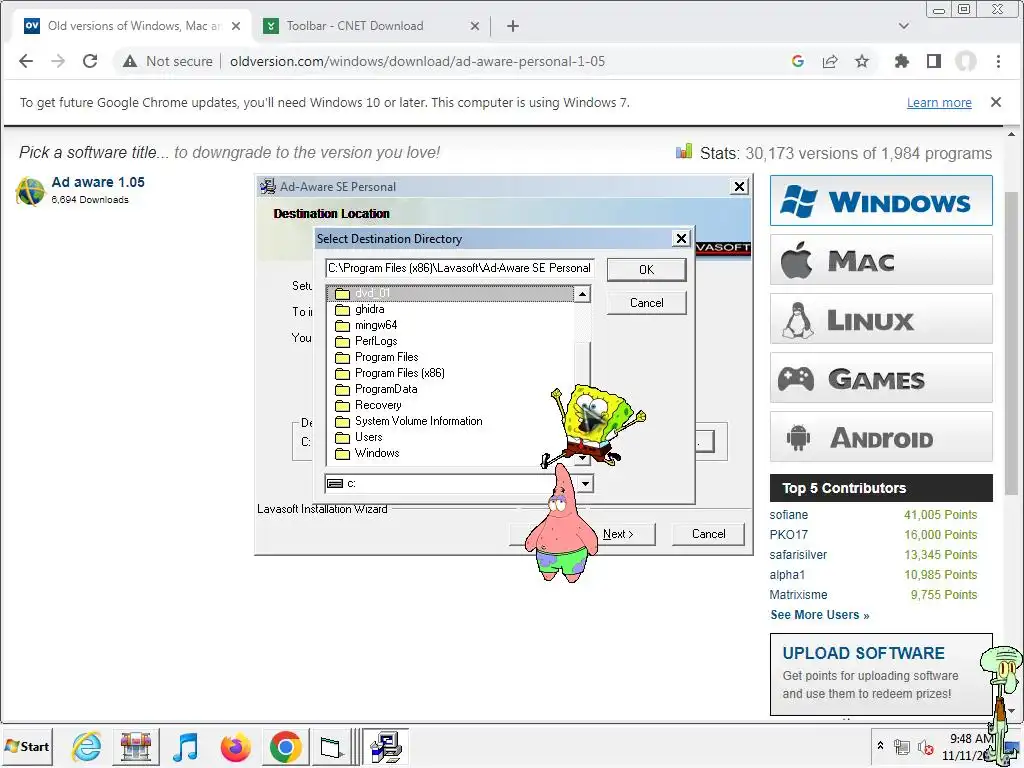Screen dimensions: 1024x768
Task: Click the Chrome taskbar icon
Action: pyautogui.click(x=285, y=746)
